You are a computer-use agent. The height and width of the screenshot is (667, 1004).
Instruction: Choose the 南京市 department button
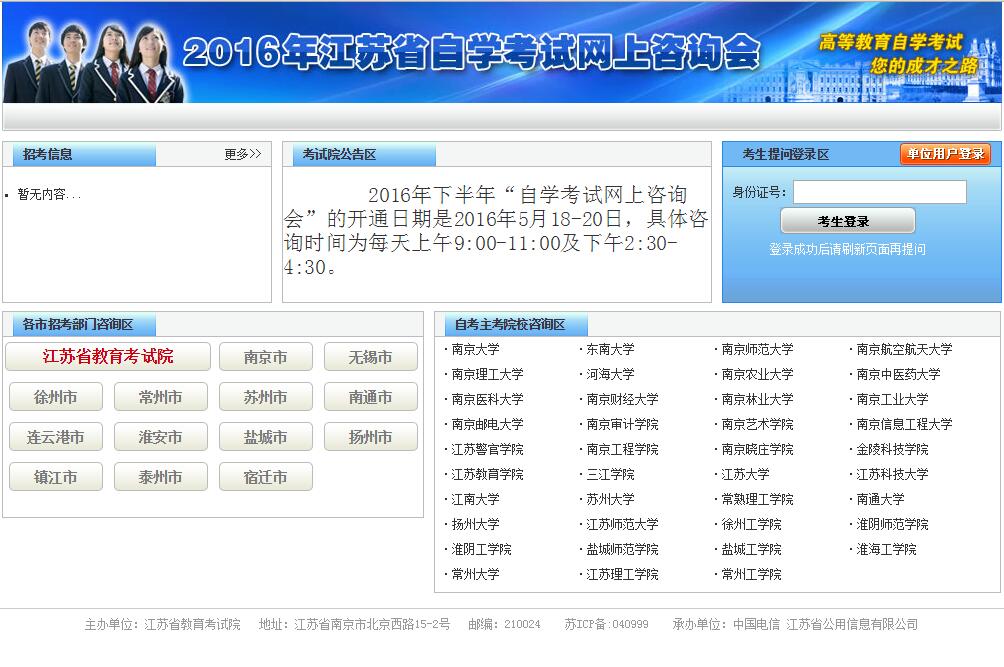(265, 357)
